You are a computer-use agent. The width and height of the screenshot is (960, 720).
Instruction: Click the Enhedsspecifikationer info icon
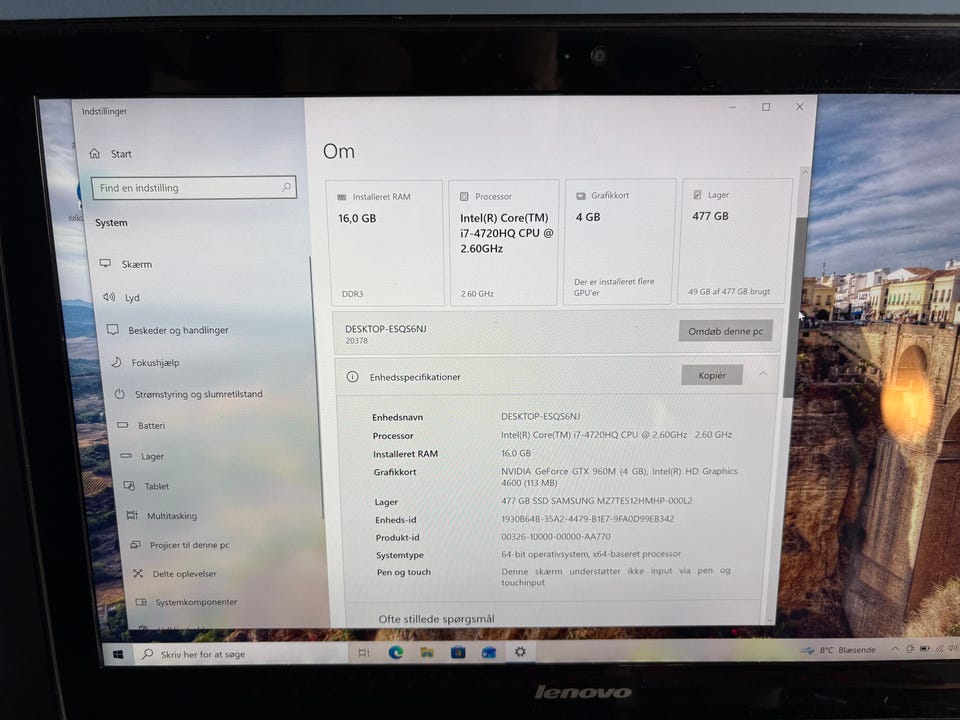pos(353,377)
